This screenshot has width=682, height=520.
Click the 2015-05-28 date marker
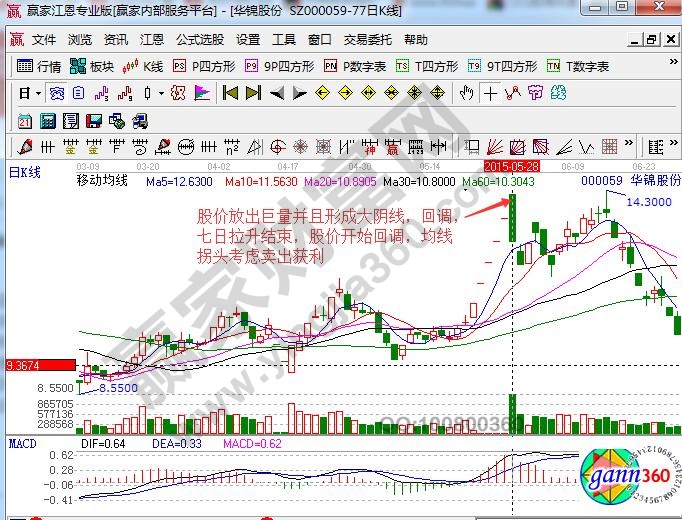[x=509, y=164]
